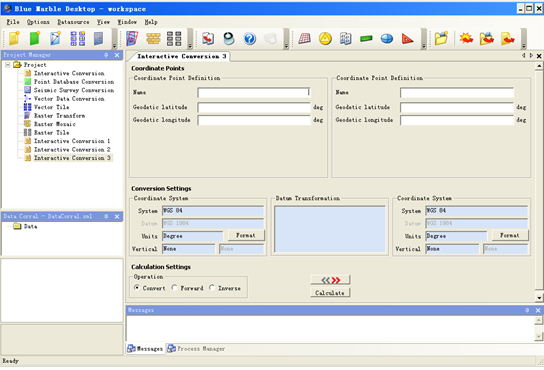Select the Forward operation radio button
This screenshot has width=544, height=370.
tap(174, 287)
